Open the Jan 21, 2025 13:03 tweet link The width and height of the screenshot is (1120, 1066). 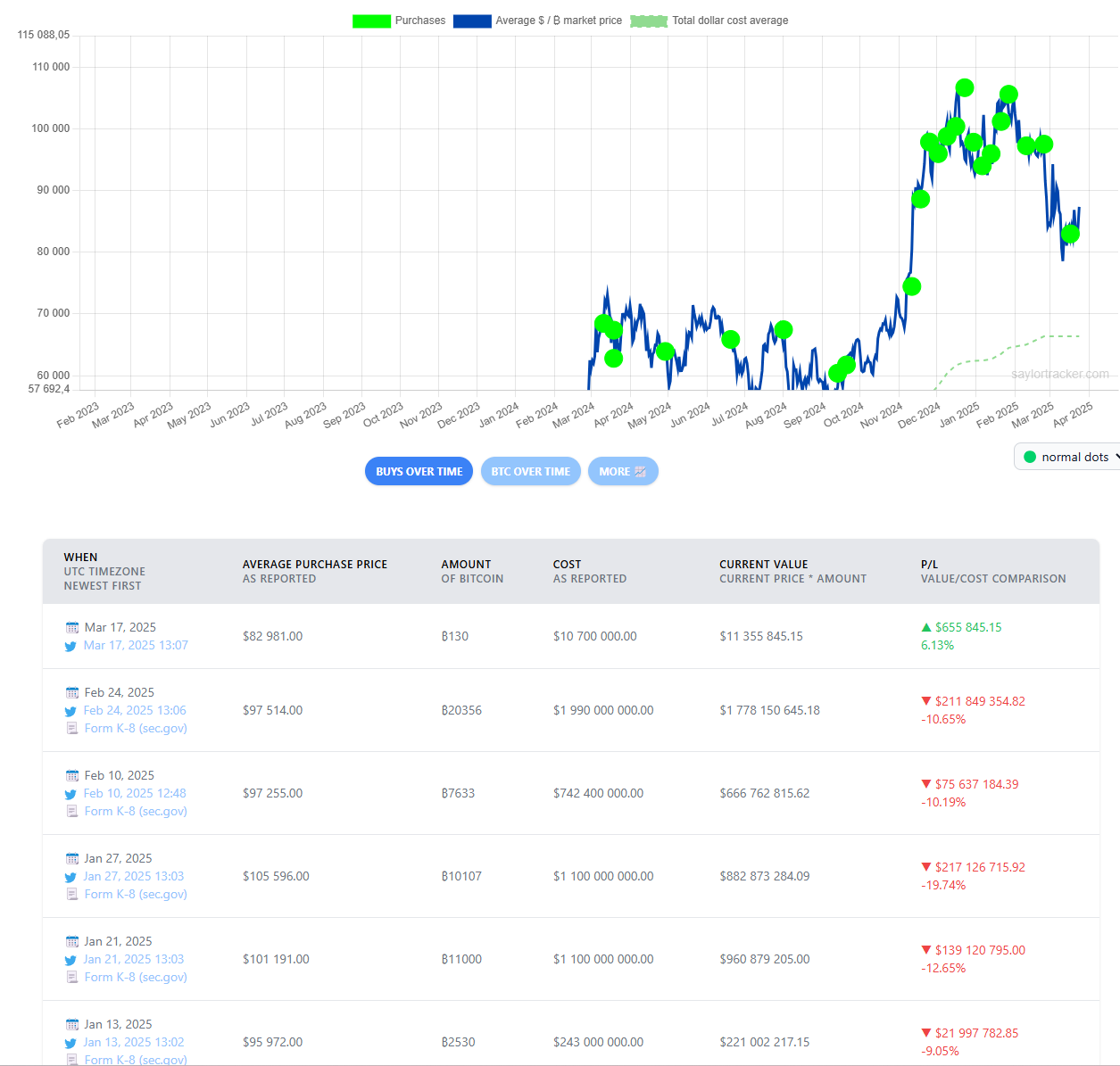[134, 960]
